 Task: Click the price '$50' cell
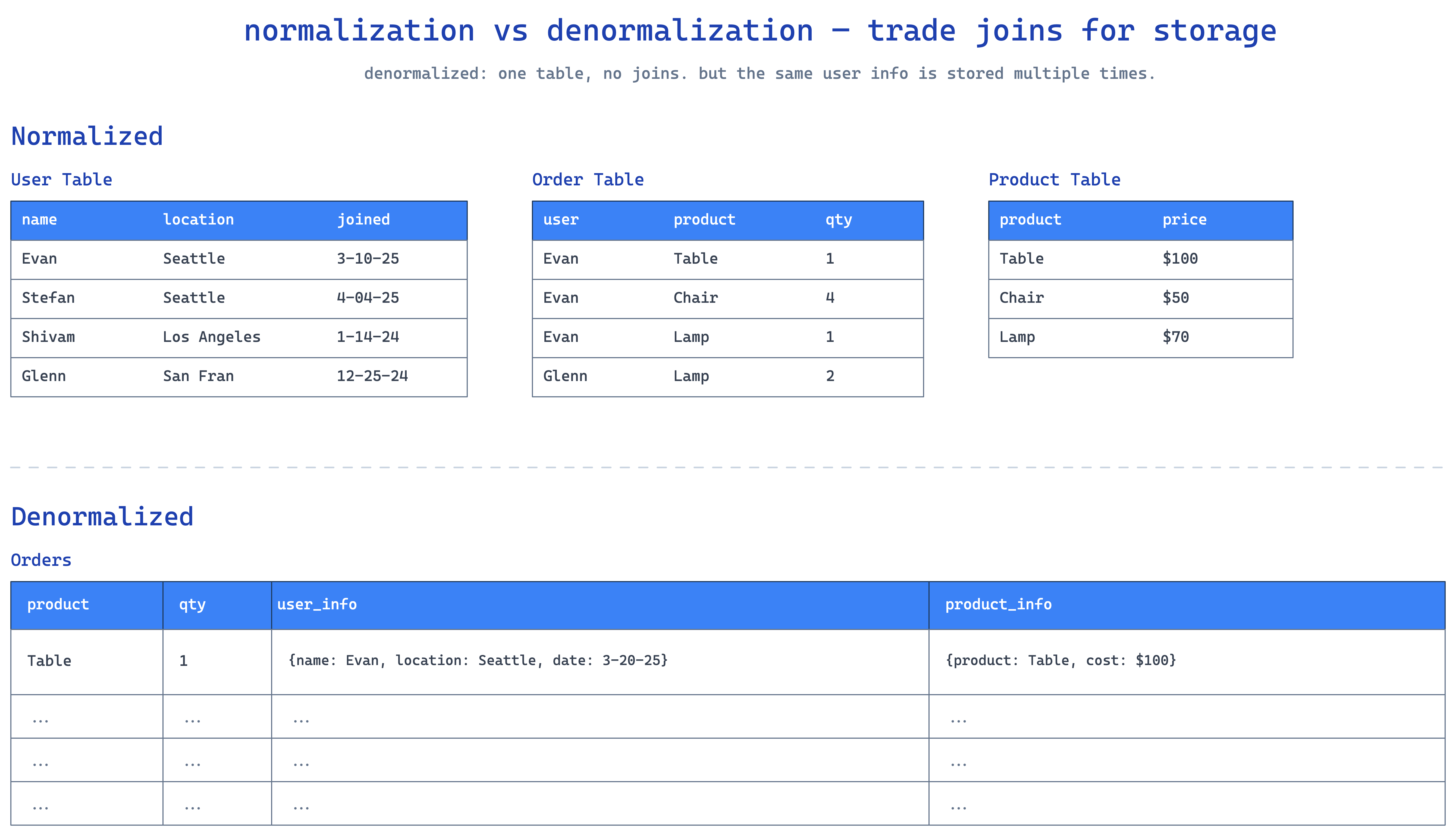1175,297
